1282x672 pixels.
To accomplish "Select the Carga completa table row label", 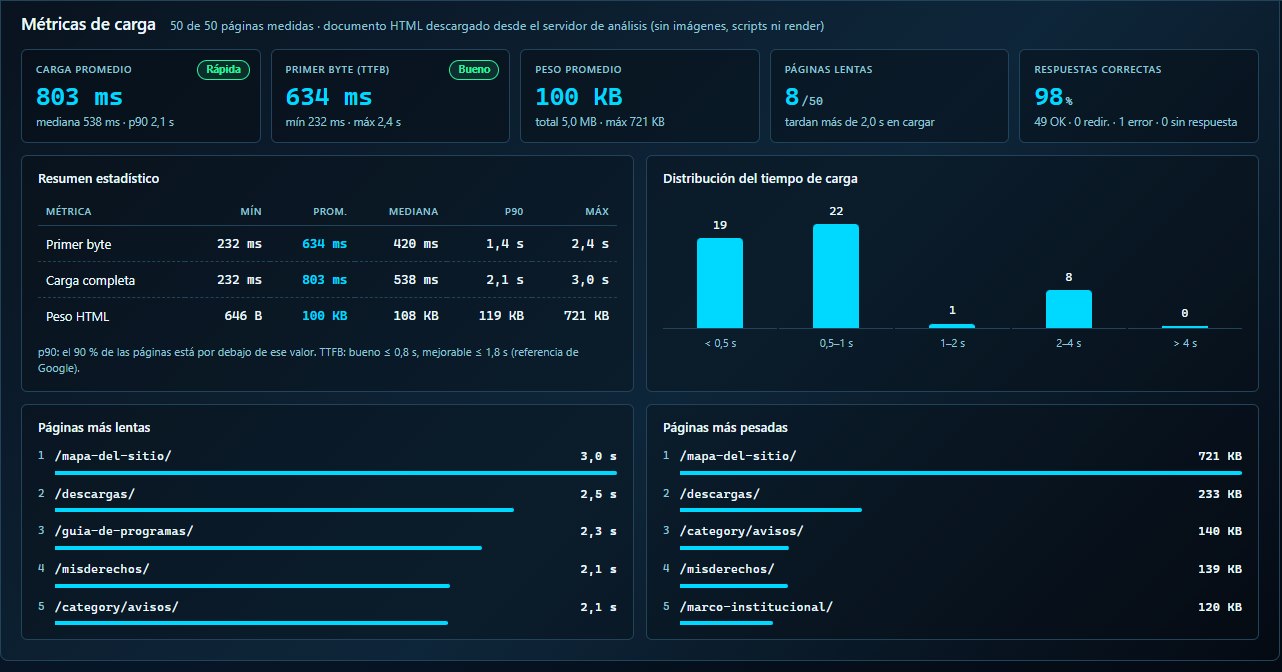I will (90, 280).
